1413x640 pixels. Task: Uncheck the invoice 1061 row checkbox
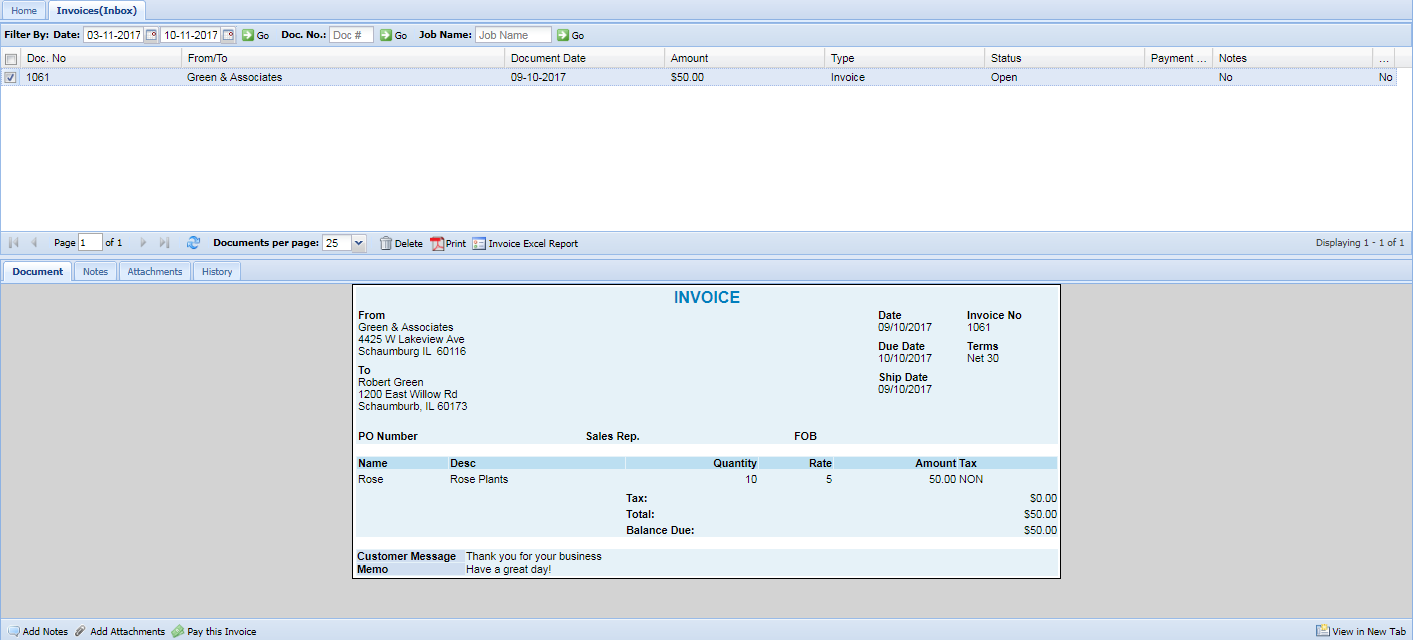[x=10, y=77]
